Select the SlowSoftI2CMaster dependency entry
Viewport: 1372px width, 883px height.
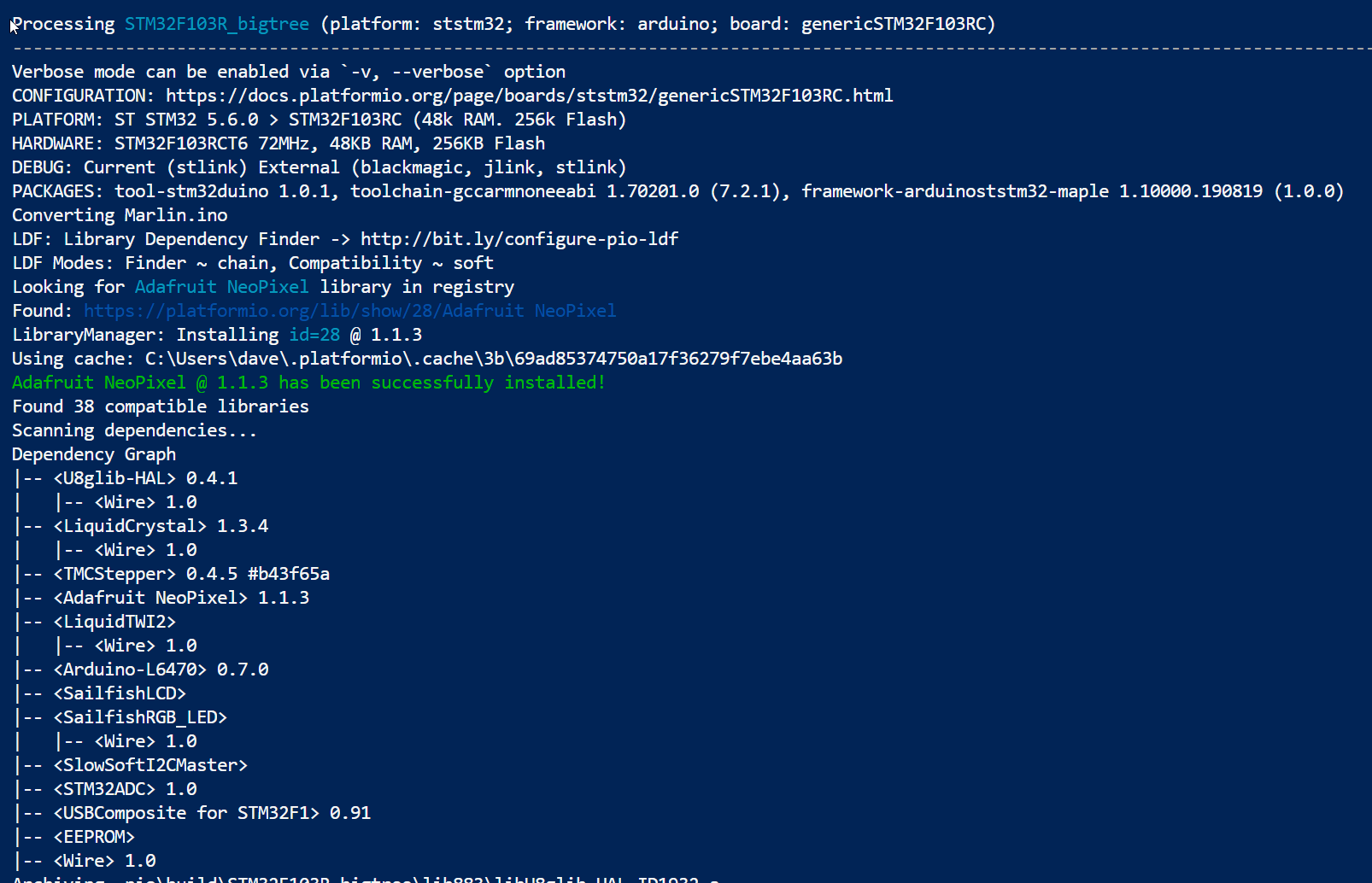150,765
